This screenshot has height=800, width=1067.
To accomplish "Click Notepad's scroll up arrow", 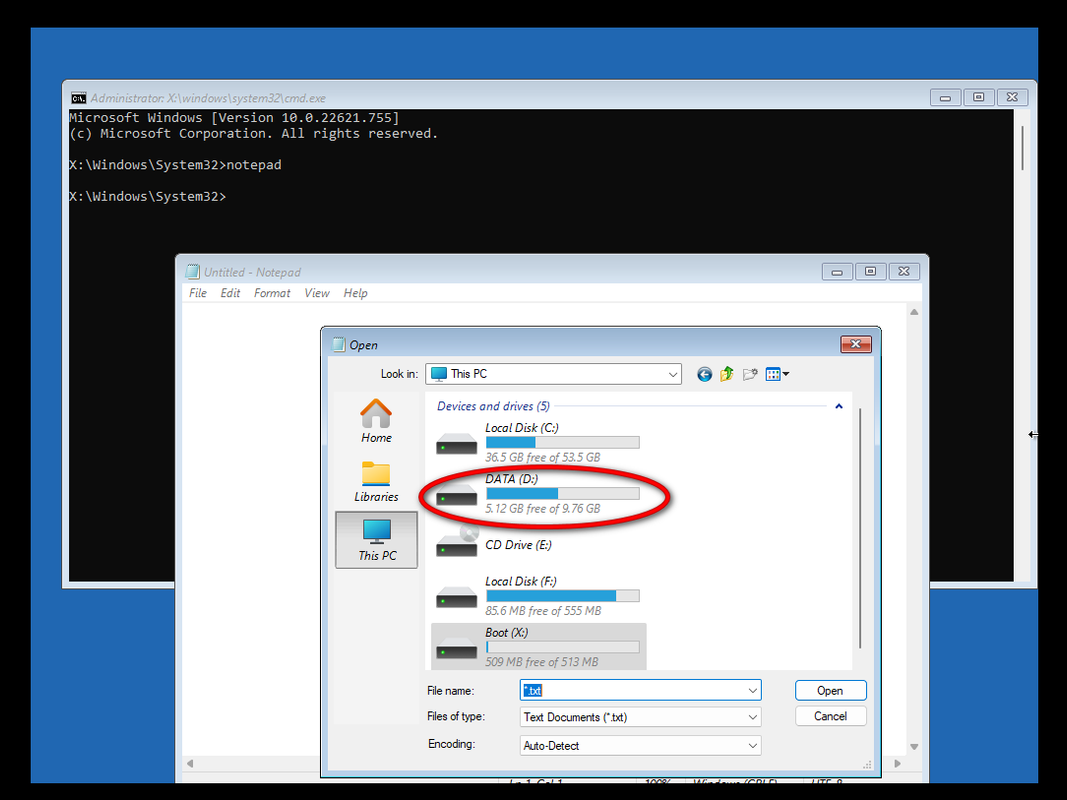I will [x=914, y=312].
